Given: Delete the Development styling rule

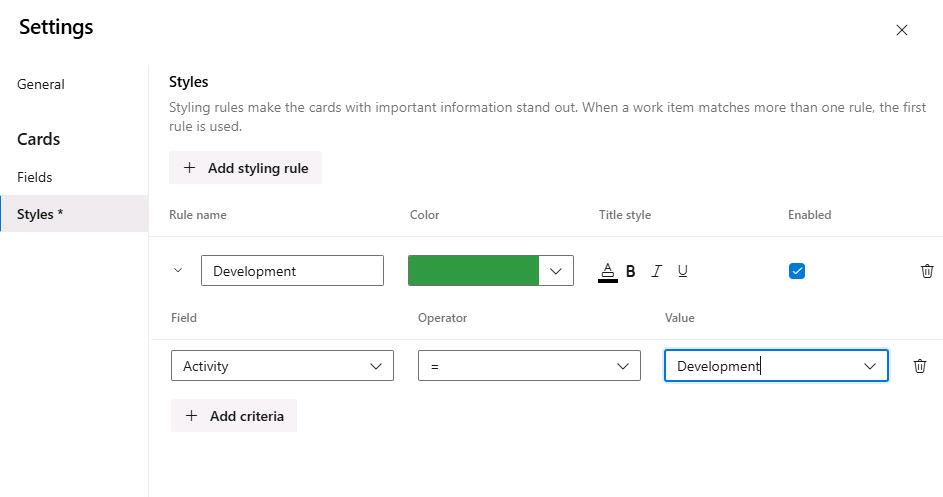Looking at the screenshot, I should (927, 271).
